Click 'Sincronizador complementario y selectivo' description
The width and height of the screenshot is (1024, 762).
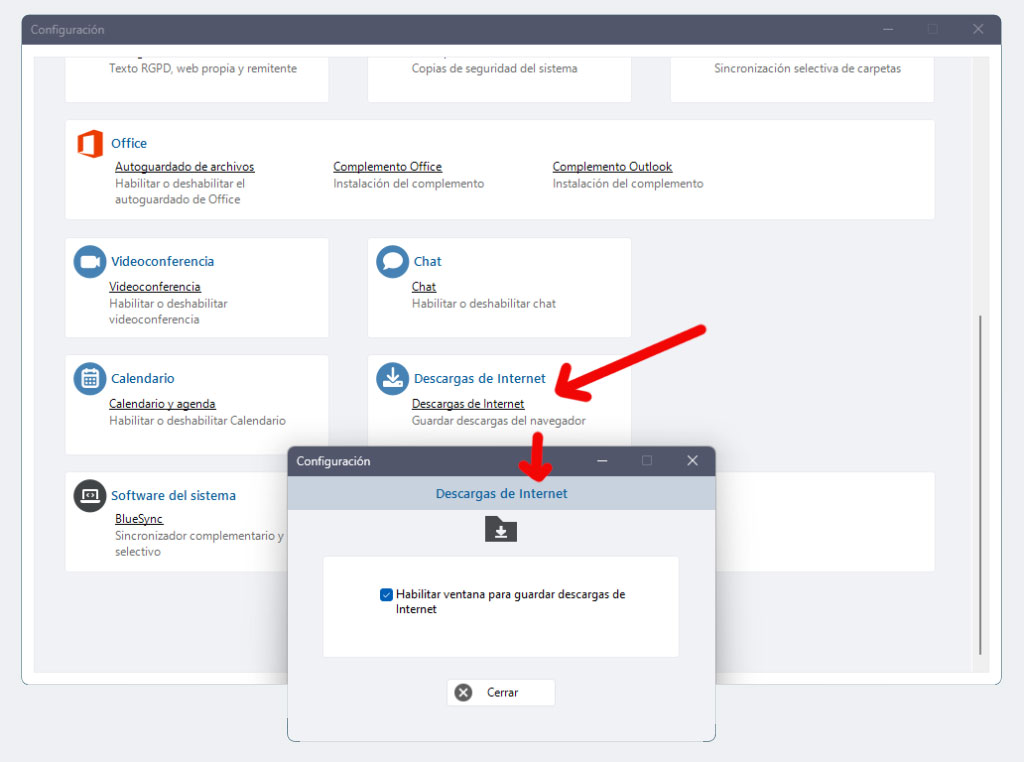pos(199,544)
